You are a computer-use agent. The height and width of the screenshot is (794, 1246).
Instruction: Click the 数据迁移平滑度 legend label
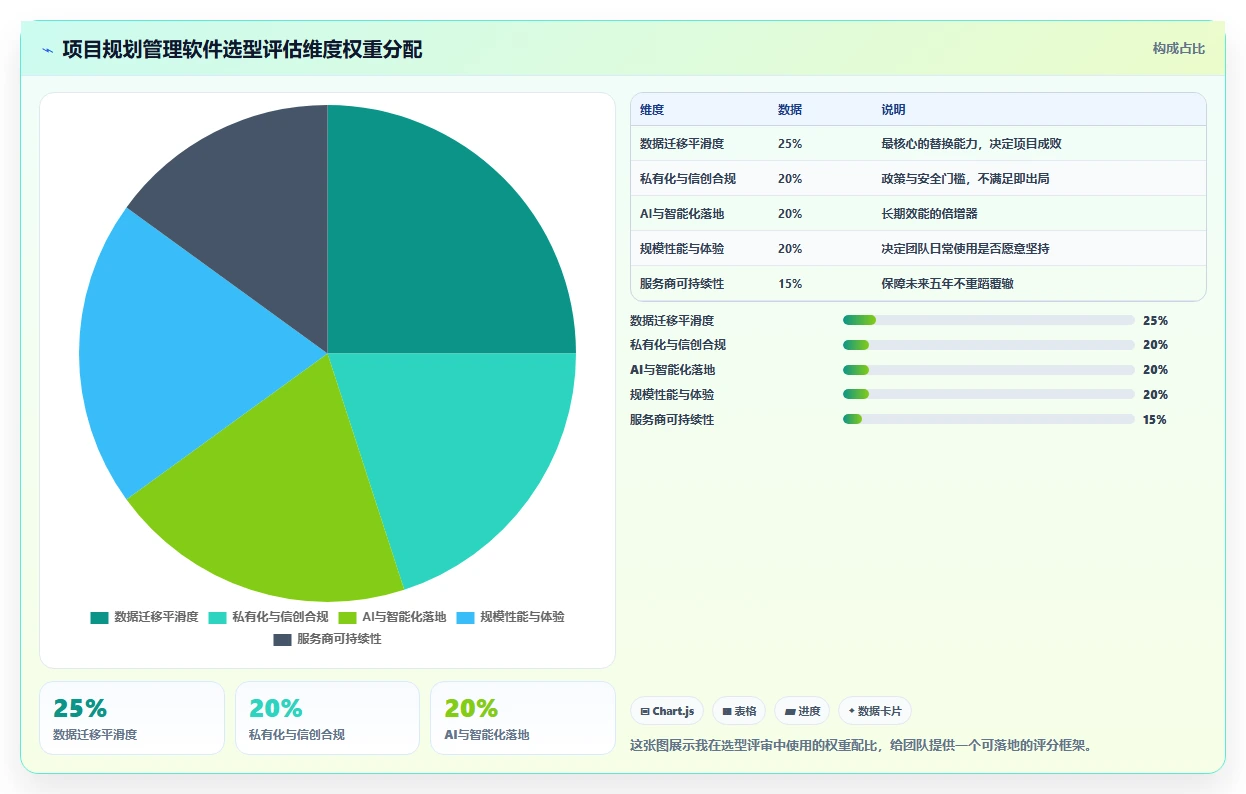tap(156, 617)
